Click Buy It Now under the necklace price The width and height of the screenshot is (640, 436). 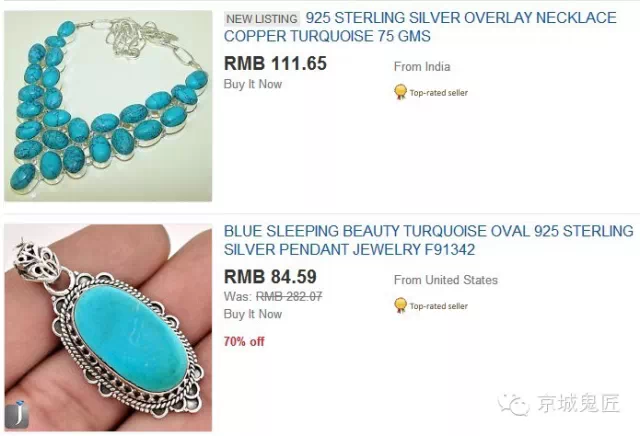[x=253, y=84]
